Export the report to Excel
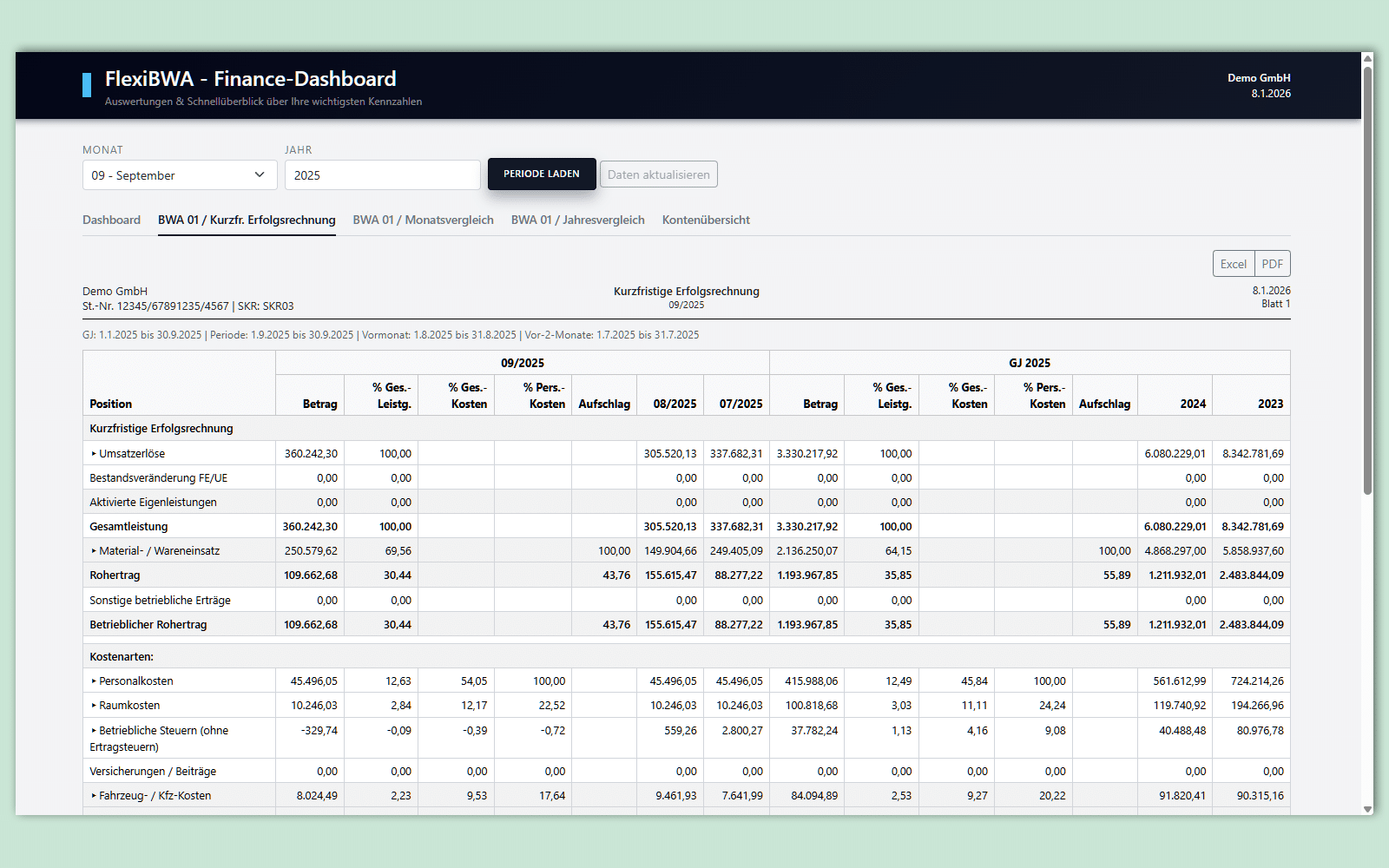 pyautogui.click(x=1233, y=264)
